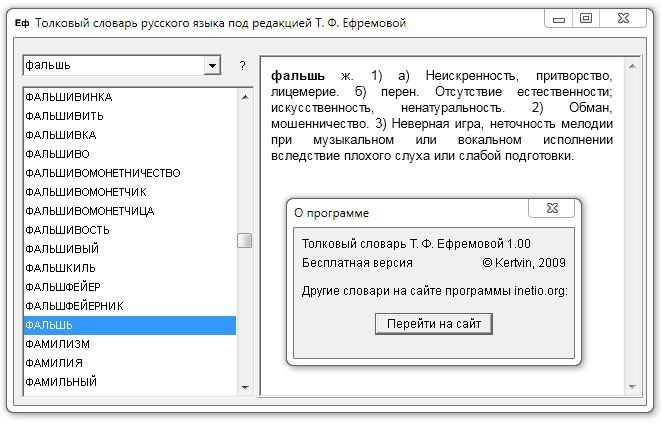This screenshot has height=425, width=662.
Task: Click the © Kertvin, 2009 text
Action: [524, 263]
